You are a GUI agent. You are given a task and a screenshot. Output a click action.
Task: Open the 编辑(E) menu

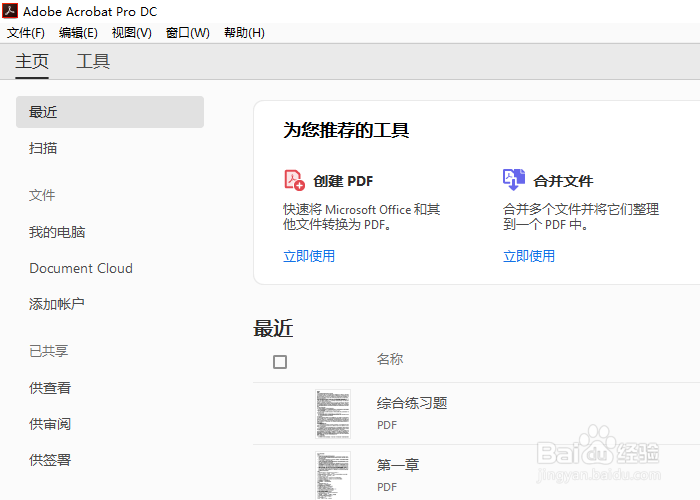(78, 33)
